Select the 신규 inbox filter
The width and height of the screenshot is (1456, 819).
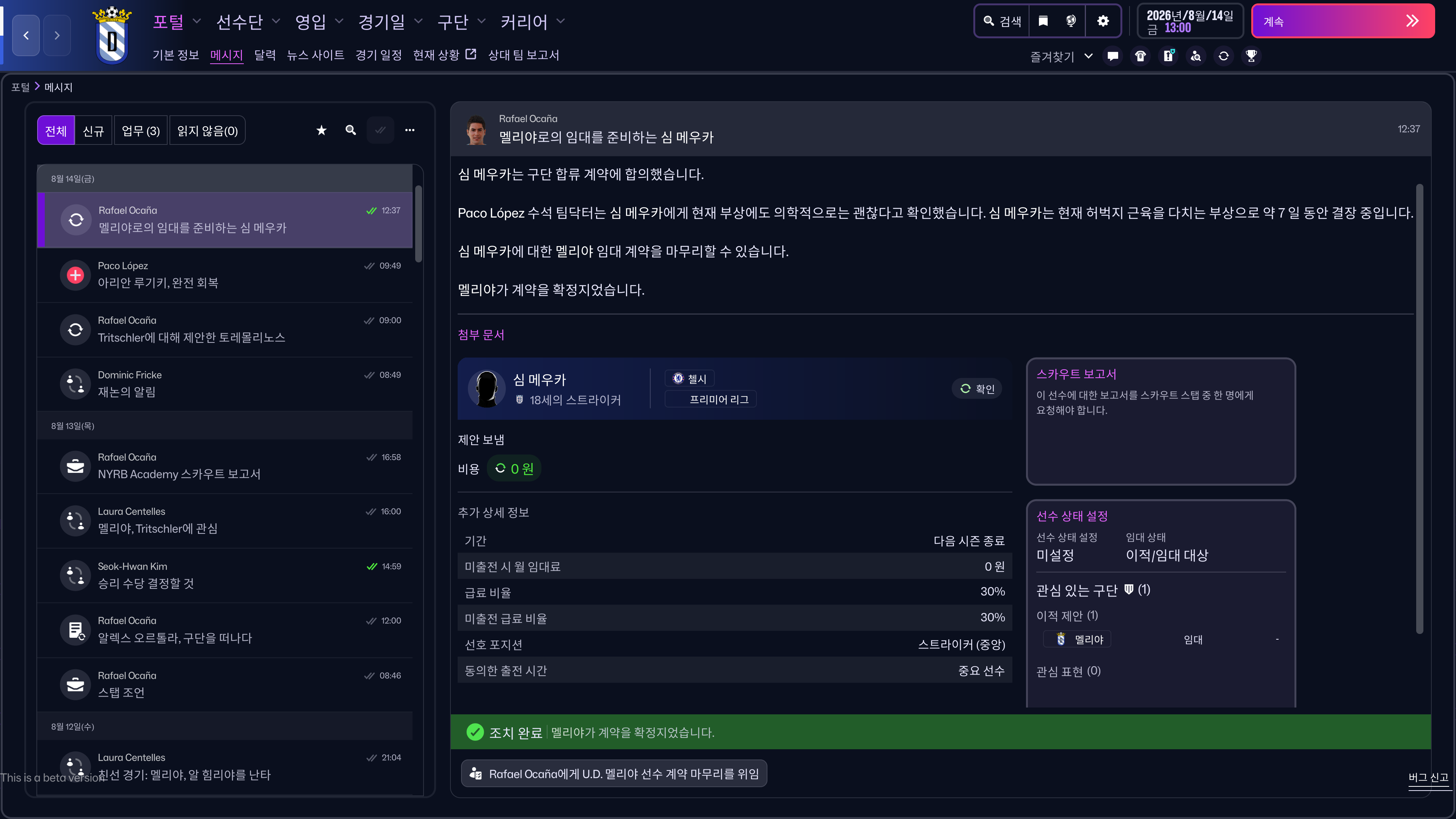point(93,130)
